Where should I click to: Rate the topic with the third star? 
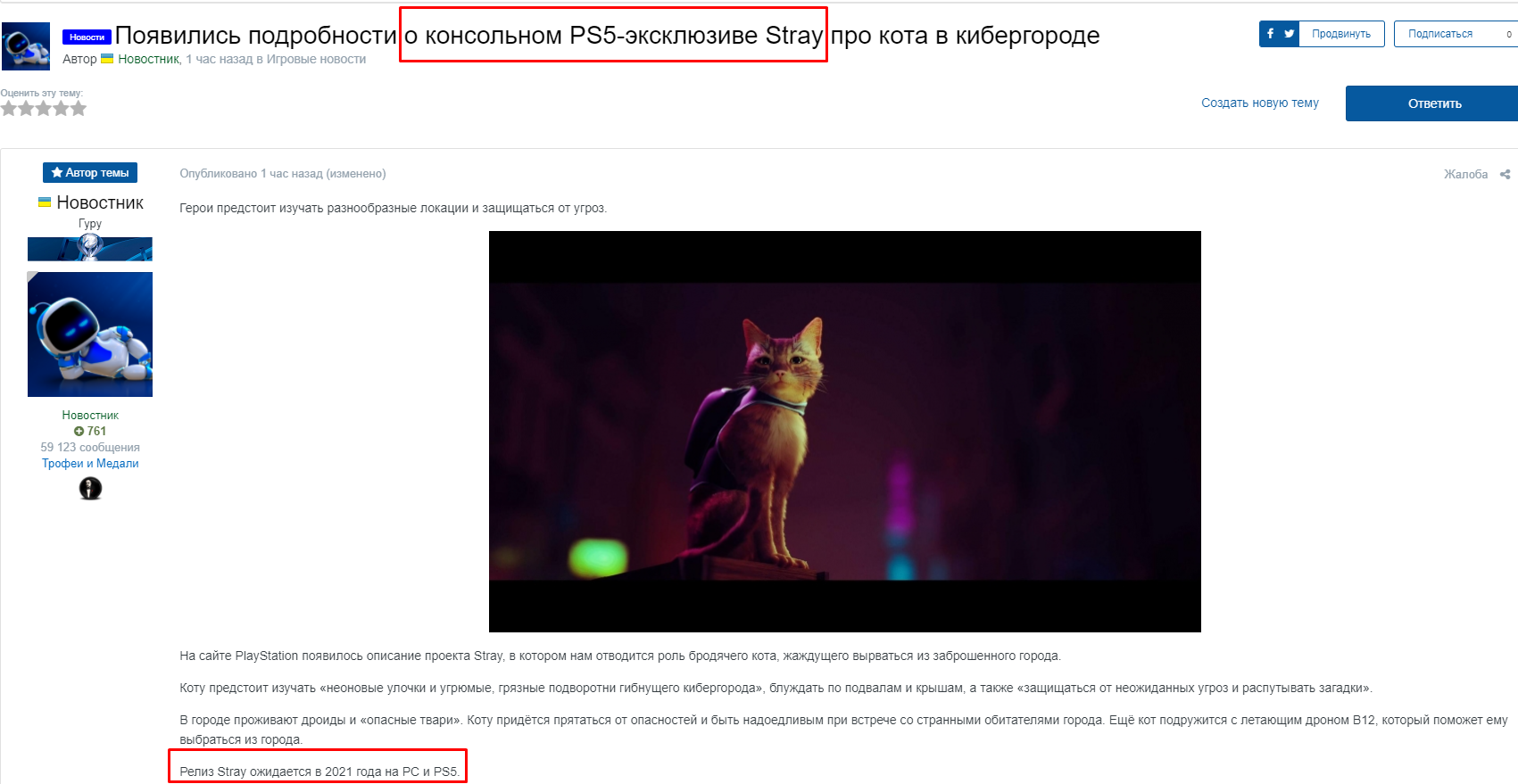pos(44,109)
